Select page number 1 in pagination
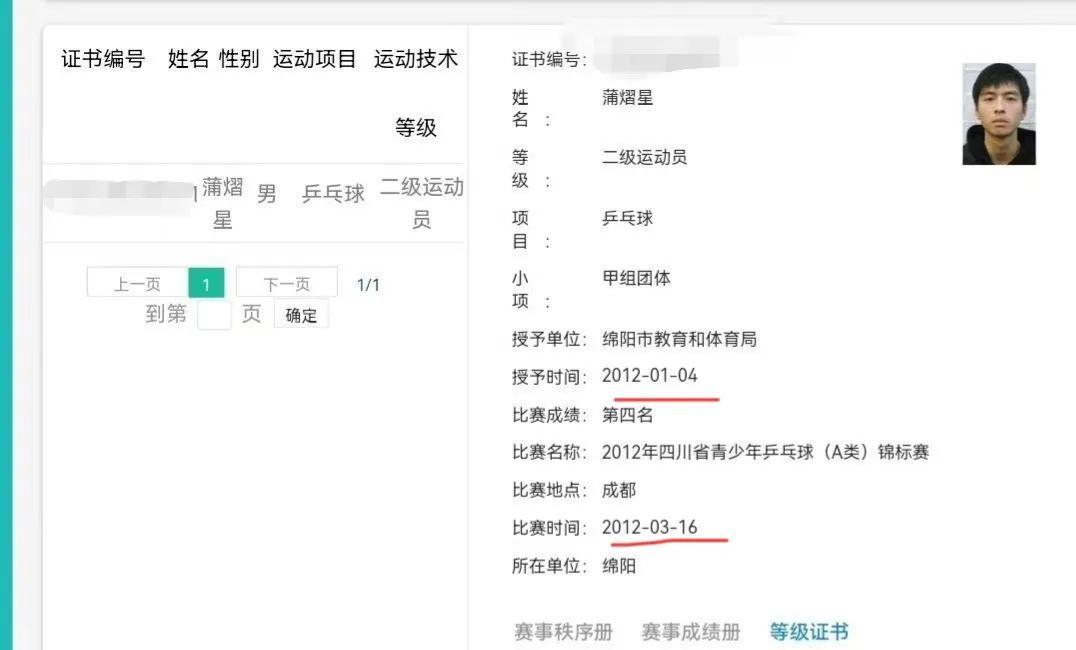Screen dimensions: 1076x650 click(x=206, y=284)
